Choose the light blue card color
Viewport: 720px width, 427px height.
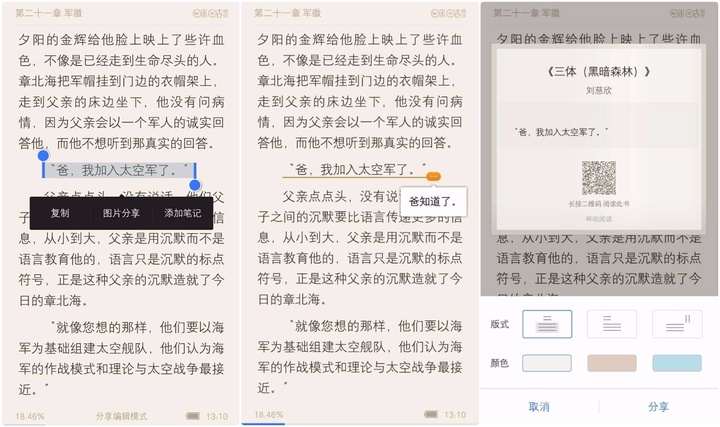coord(677,363)
